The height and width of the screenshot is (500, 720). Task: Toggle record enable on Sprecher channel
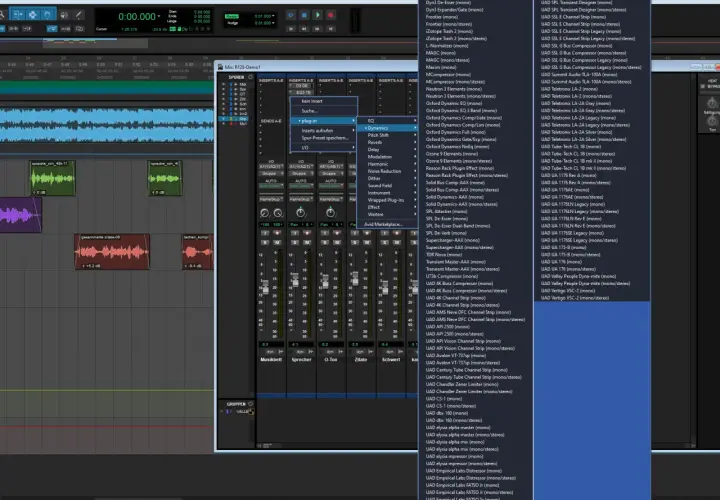pos(307,233)
